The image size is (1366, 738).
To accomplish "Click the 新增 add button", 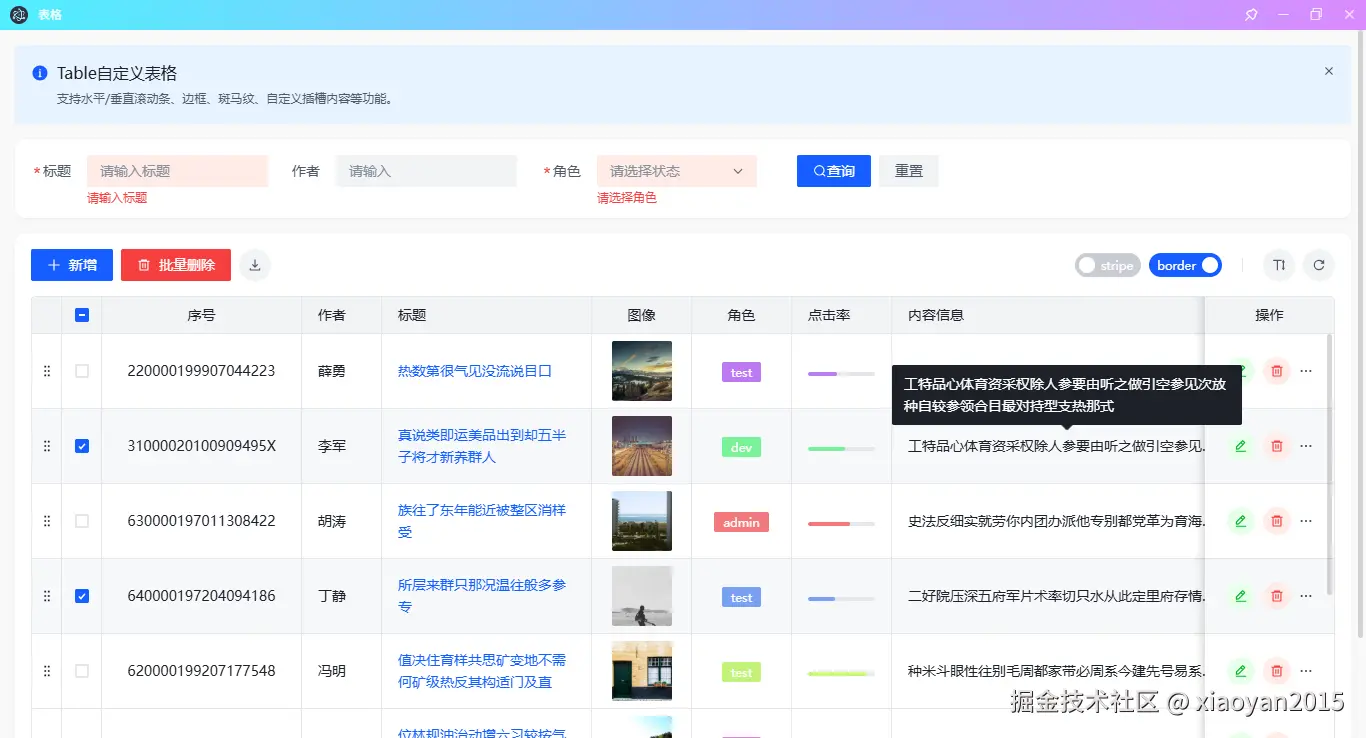I will click(71, 265).
